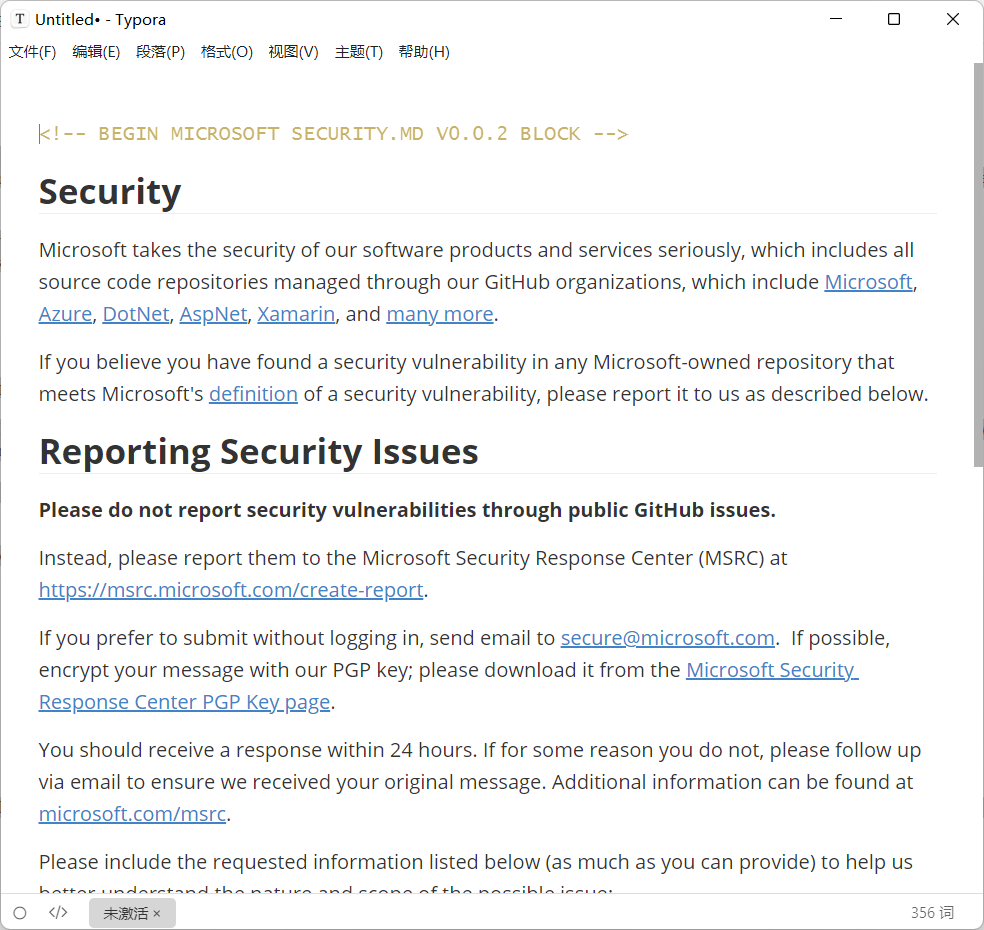Screen dimensions: 984x930
Task: Follow the AspNet link
Action: [x=213, y=314]
